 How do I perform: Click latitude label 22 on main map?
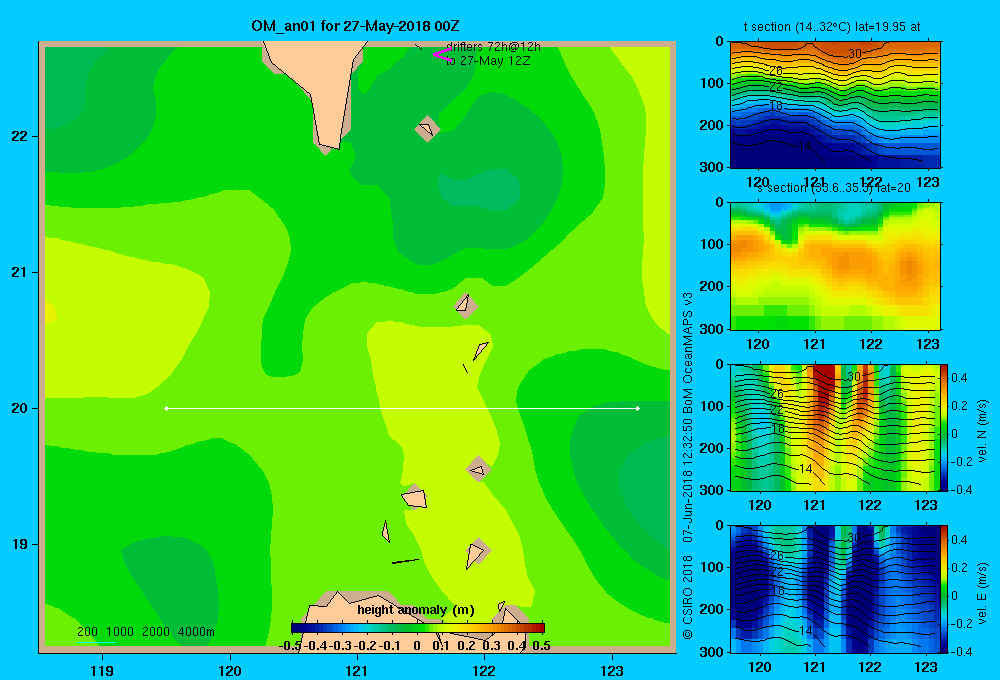[20, 136]
